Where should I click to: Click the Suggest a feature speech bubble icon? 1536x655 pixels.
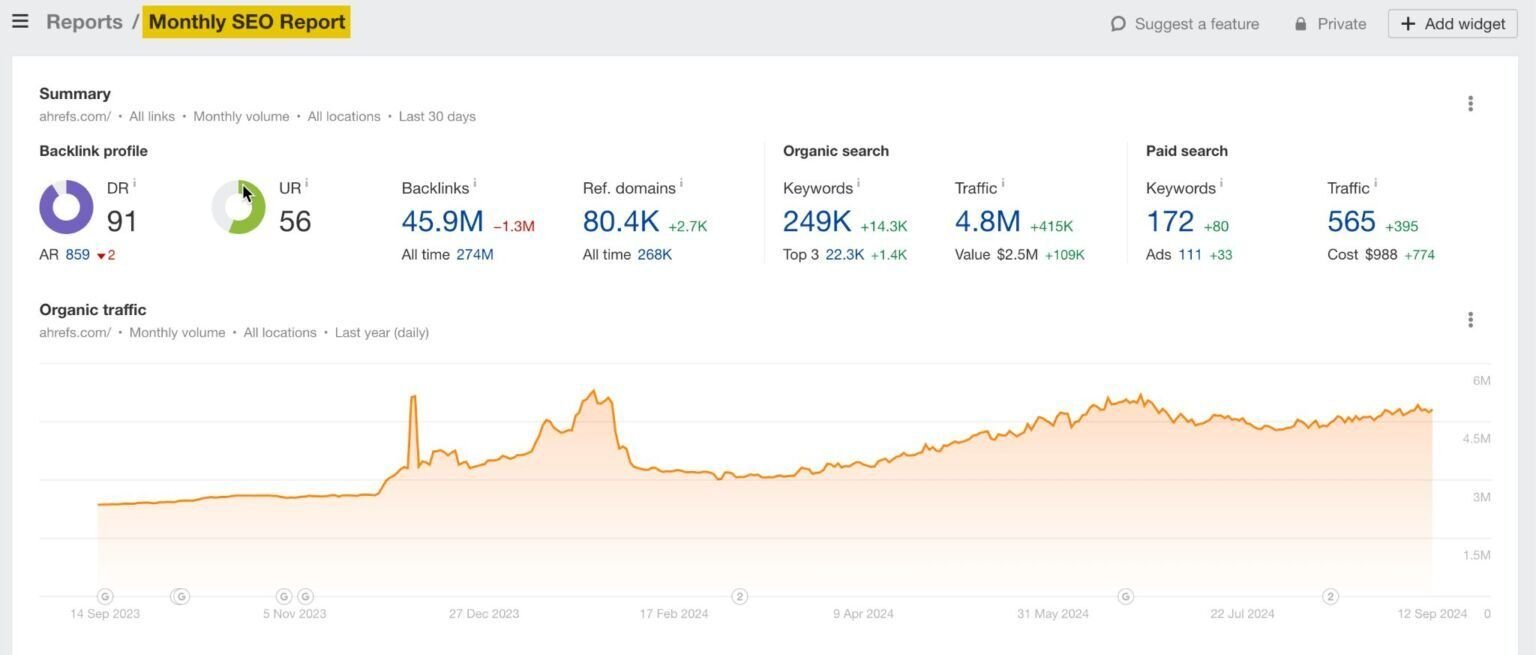coord(1118,24)
